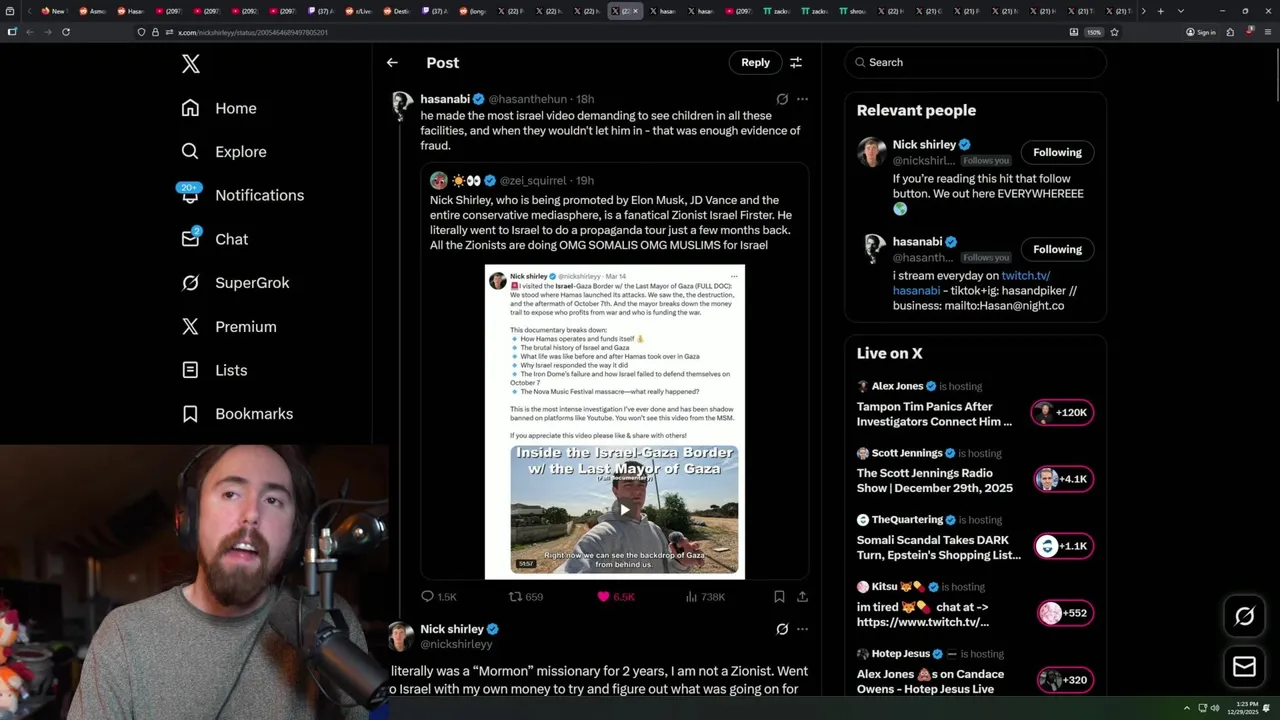The width and height of the screenshot is (1280, 720).
Task: Click the browser back arrow
Action: point(29,32)
